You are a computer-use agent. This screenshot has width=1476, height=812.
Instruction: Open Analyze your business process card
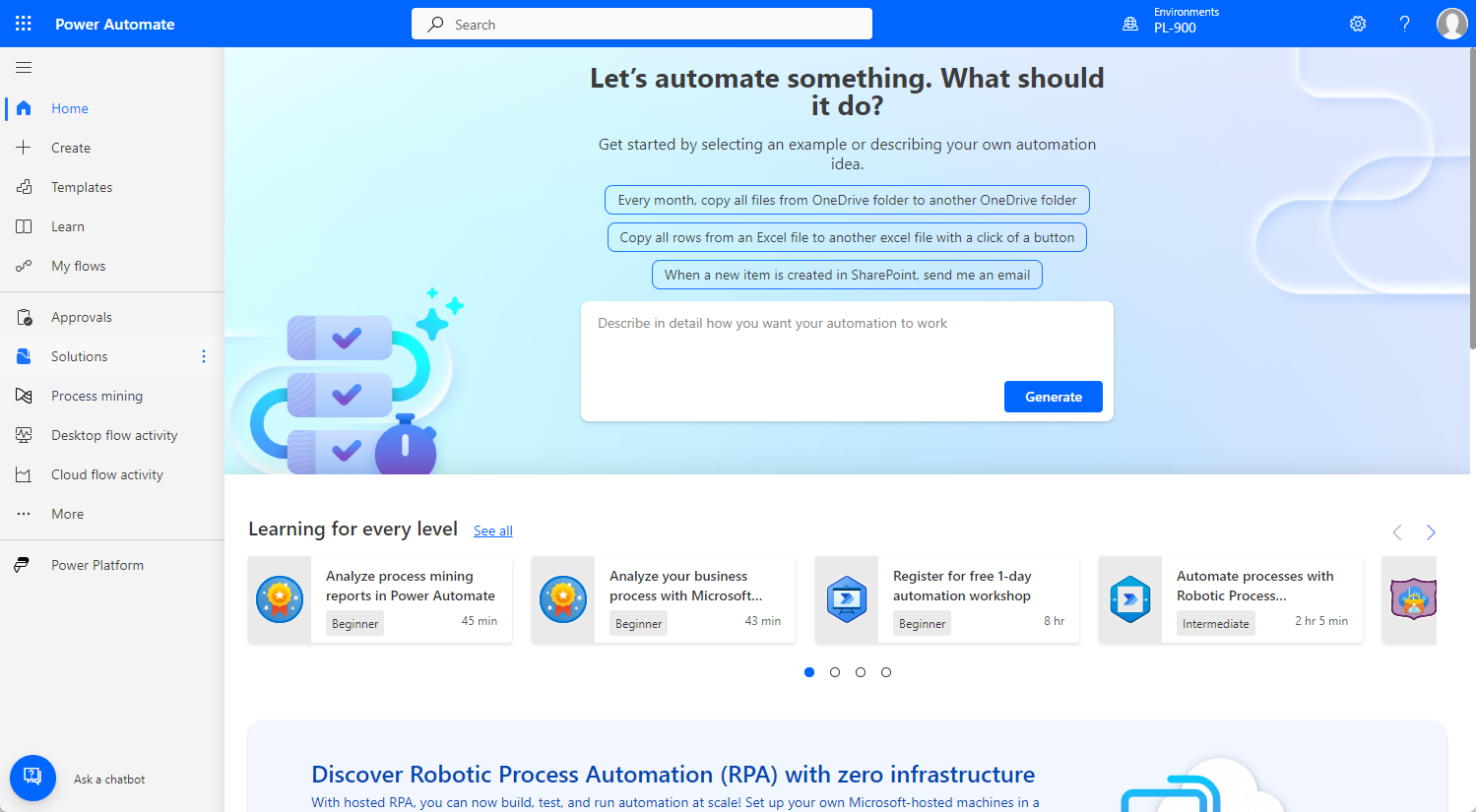tap(664, 599)
